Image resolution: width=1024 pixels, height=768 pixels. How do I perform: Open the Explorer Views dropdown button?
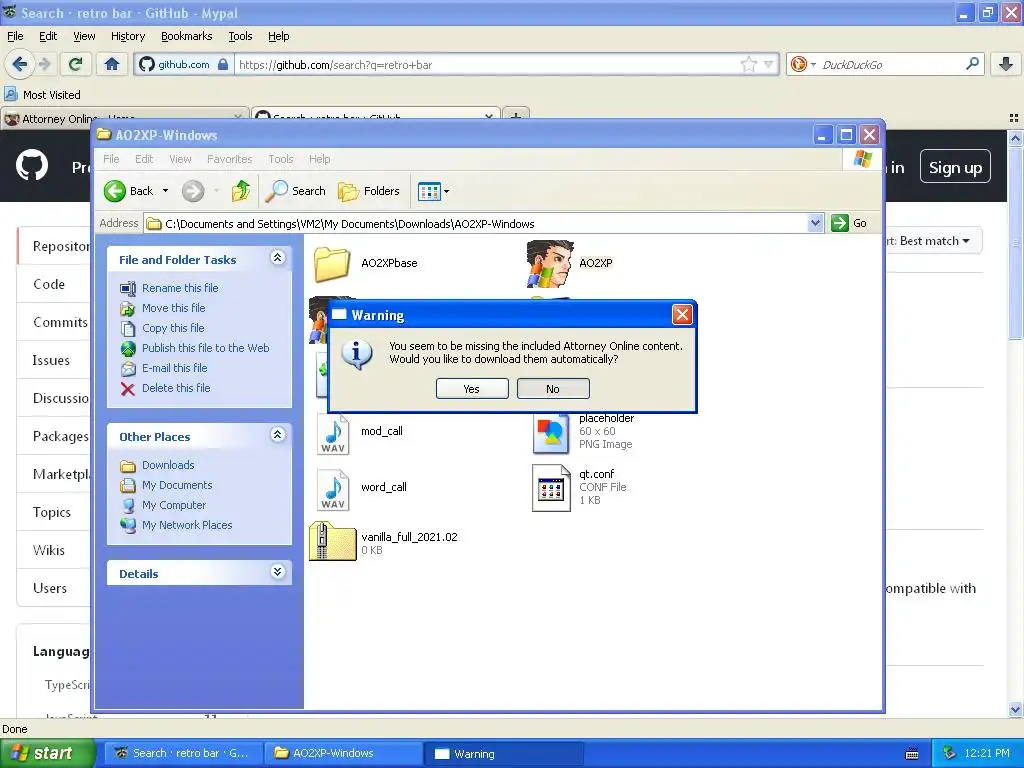pyautogui.click(x=434, y=191)
